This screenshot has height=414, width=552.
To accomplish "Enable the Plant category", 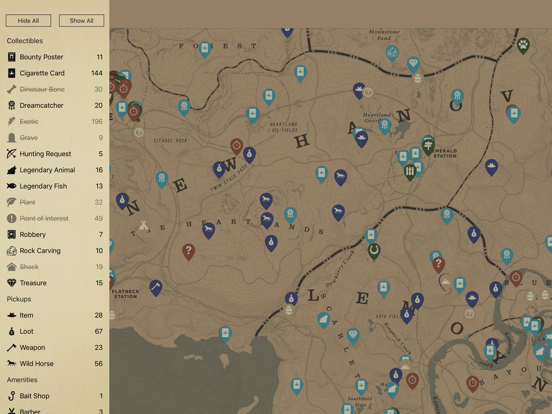I will tap(55, 202).
